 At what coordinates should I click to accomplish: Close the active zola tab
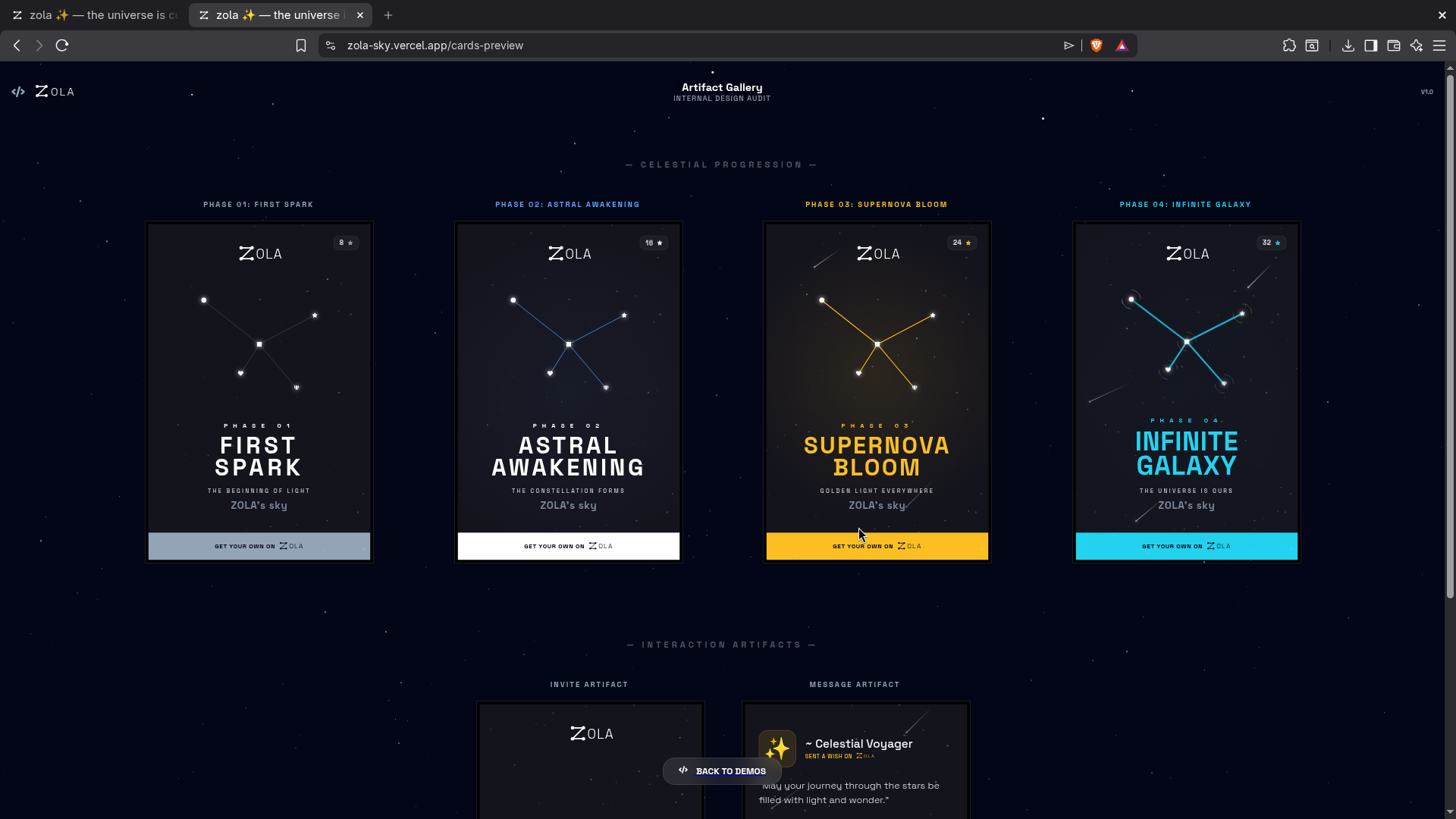click(x=360, y=15)
